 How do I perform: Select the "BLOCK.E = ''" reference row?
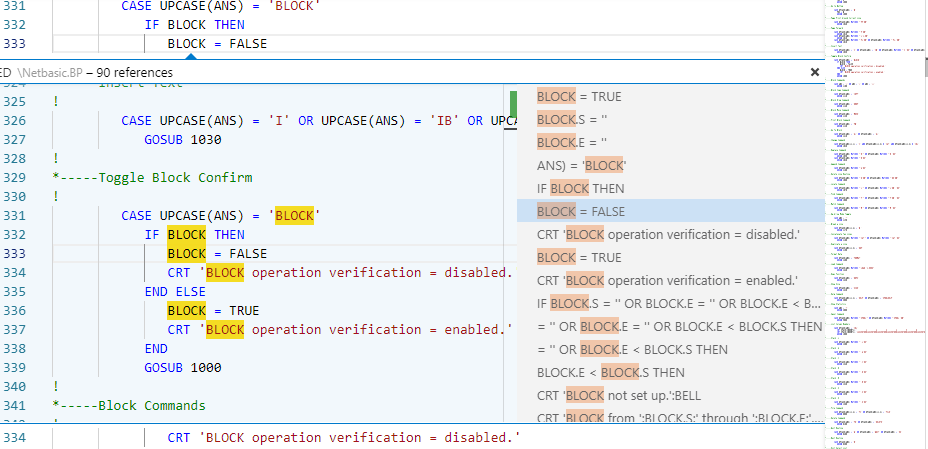671,143
